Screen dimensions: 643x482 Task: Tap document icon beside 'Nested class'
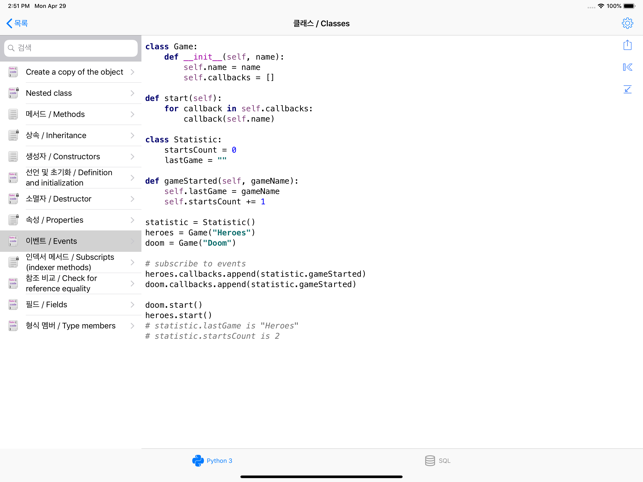13,93
